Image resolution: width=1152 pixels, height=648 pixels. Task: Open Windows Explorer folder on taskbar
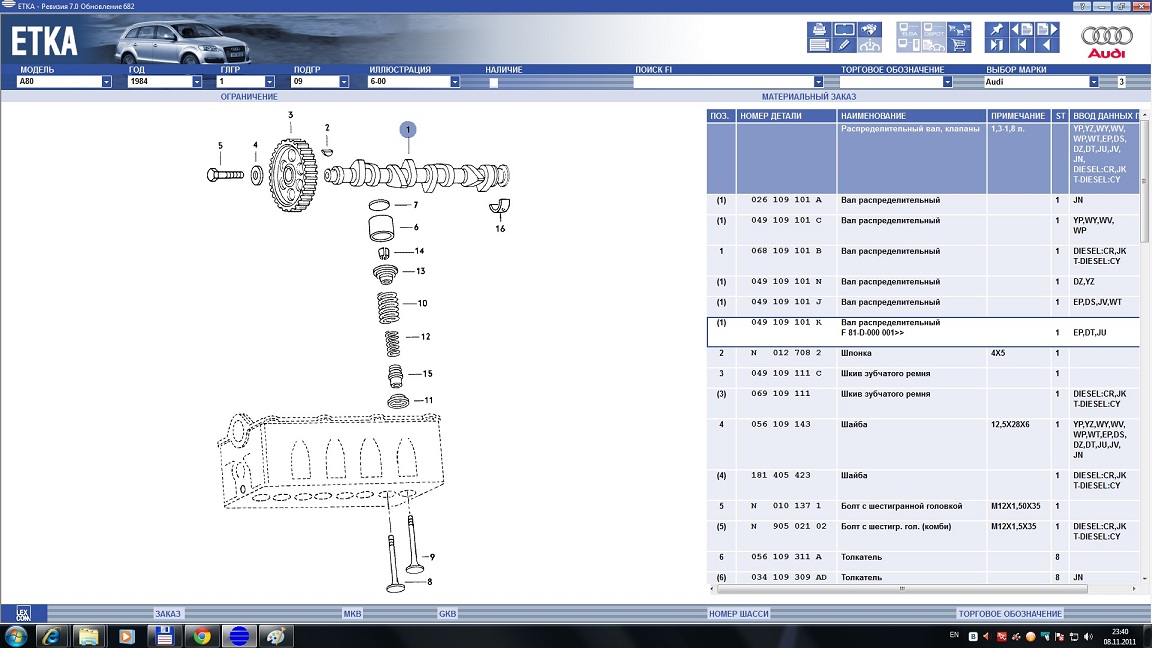pyautogui.click(x=88, y=636)
